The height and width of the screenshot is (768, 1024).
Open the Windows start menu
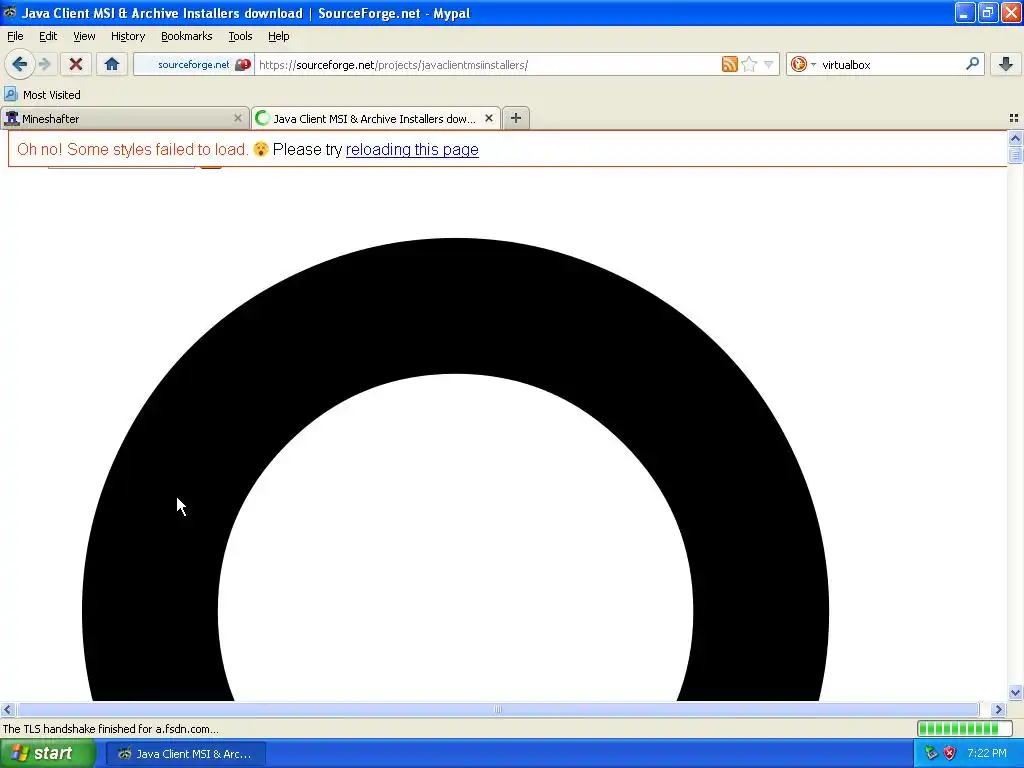click(48, 754)
